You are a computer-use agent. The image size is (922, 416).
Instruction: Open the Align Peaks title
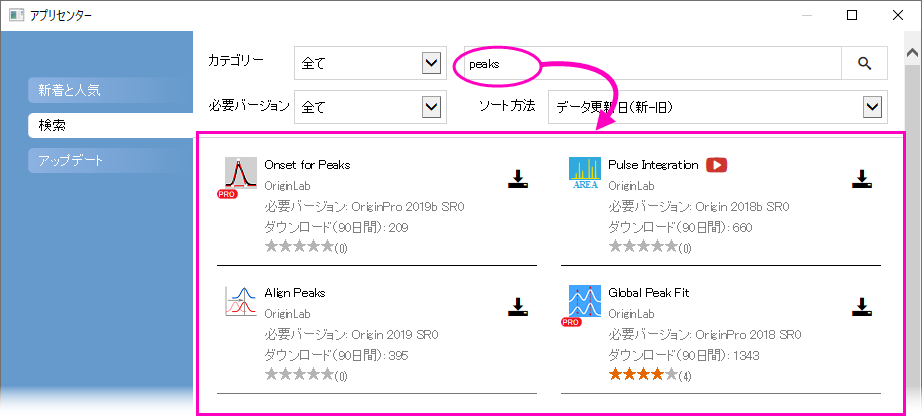click(x=295, y=292)
